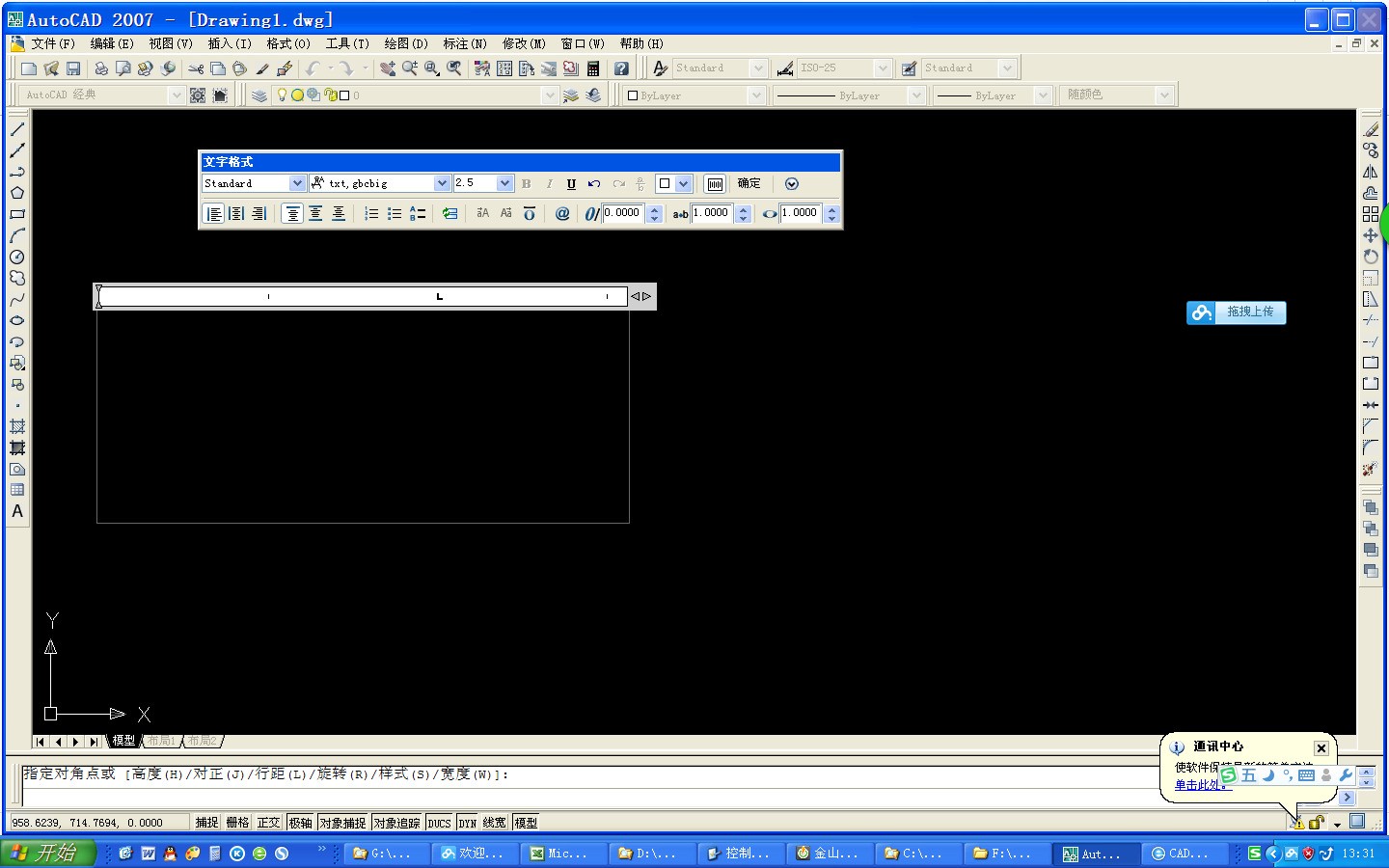Click the New drawing icon
Image resolution: width=1389 pixels, height=868 pixels.
[x=29, y=68]
